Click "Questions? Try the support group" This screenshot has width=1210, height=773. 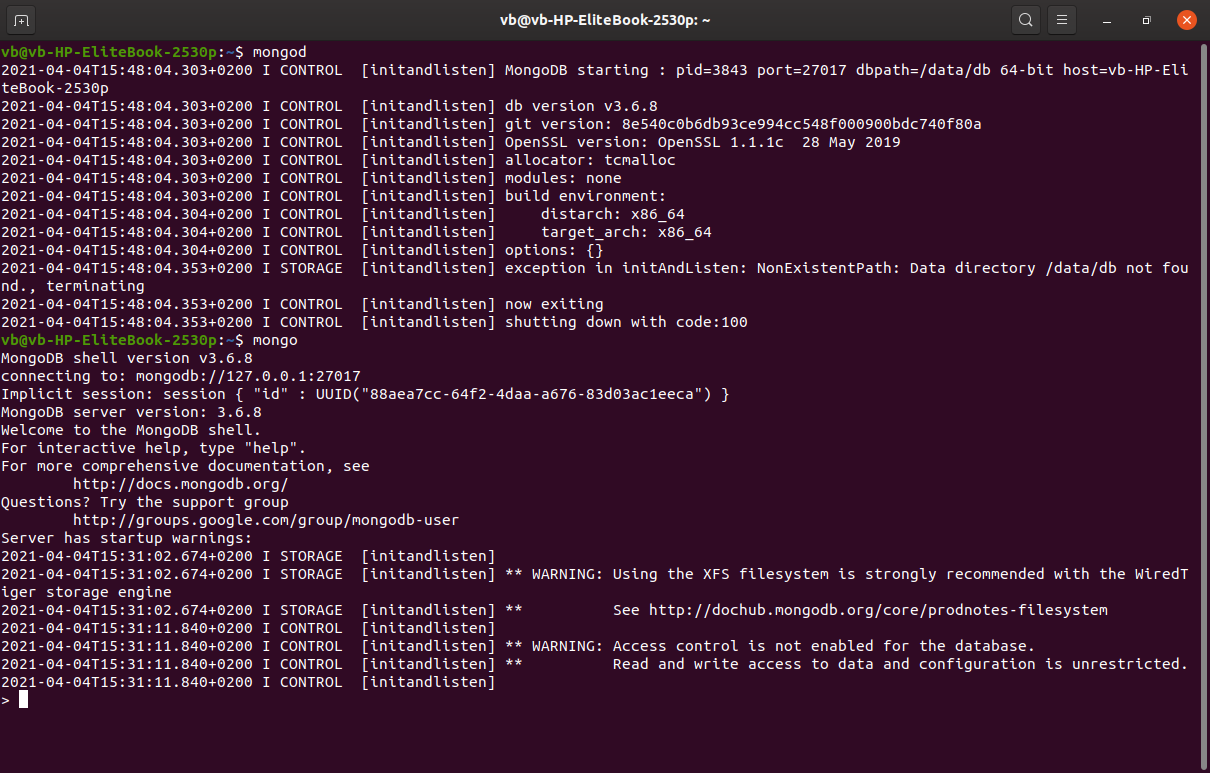(x=145, y=502)
